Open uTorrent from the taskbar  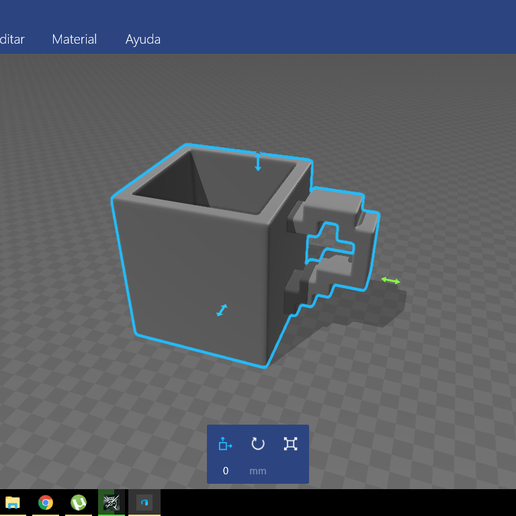[78, 503]
